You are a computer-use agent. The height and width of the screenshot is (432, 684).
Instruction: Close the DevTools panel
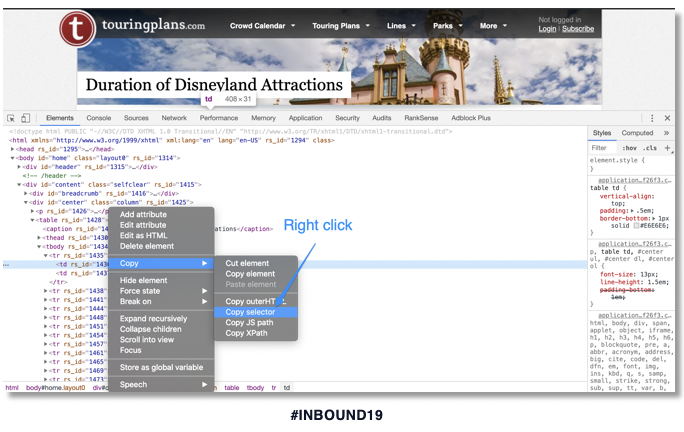[667, 118]
